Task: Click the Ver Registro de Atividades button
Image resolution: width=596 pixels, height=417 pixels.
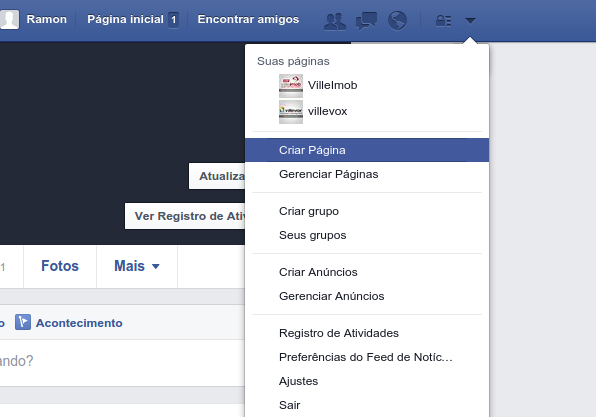Action: (185, 216)
